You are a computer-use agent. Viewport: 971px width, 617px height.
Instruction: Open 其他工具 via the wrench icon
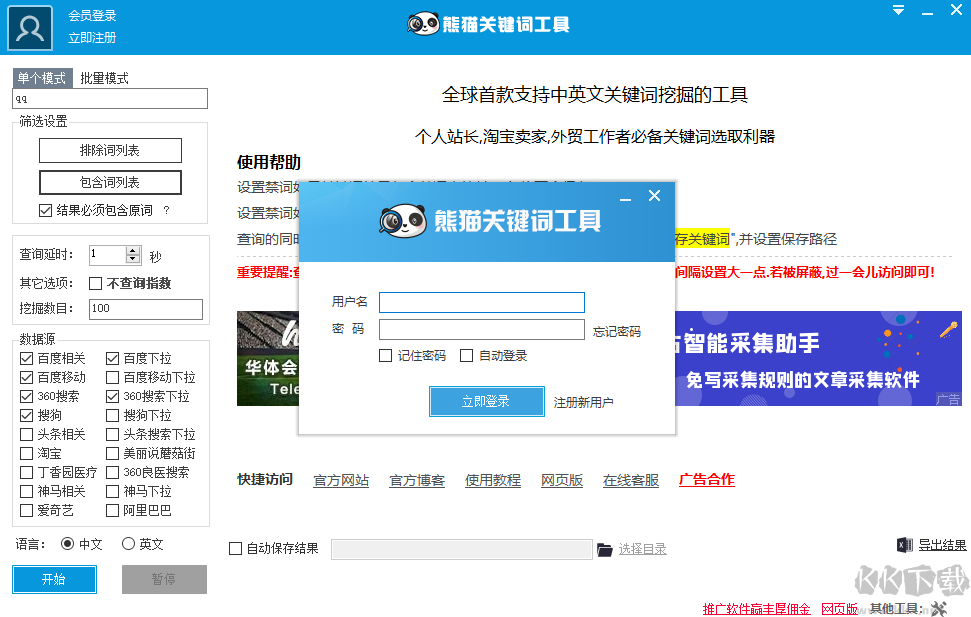(x=938, y=607)
